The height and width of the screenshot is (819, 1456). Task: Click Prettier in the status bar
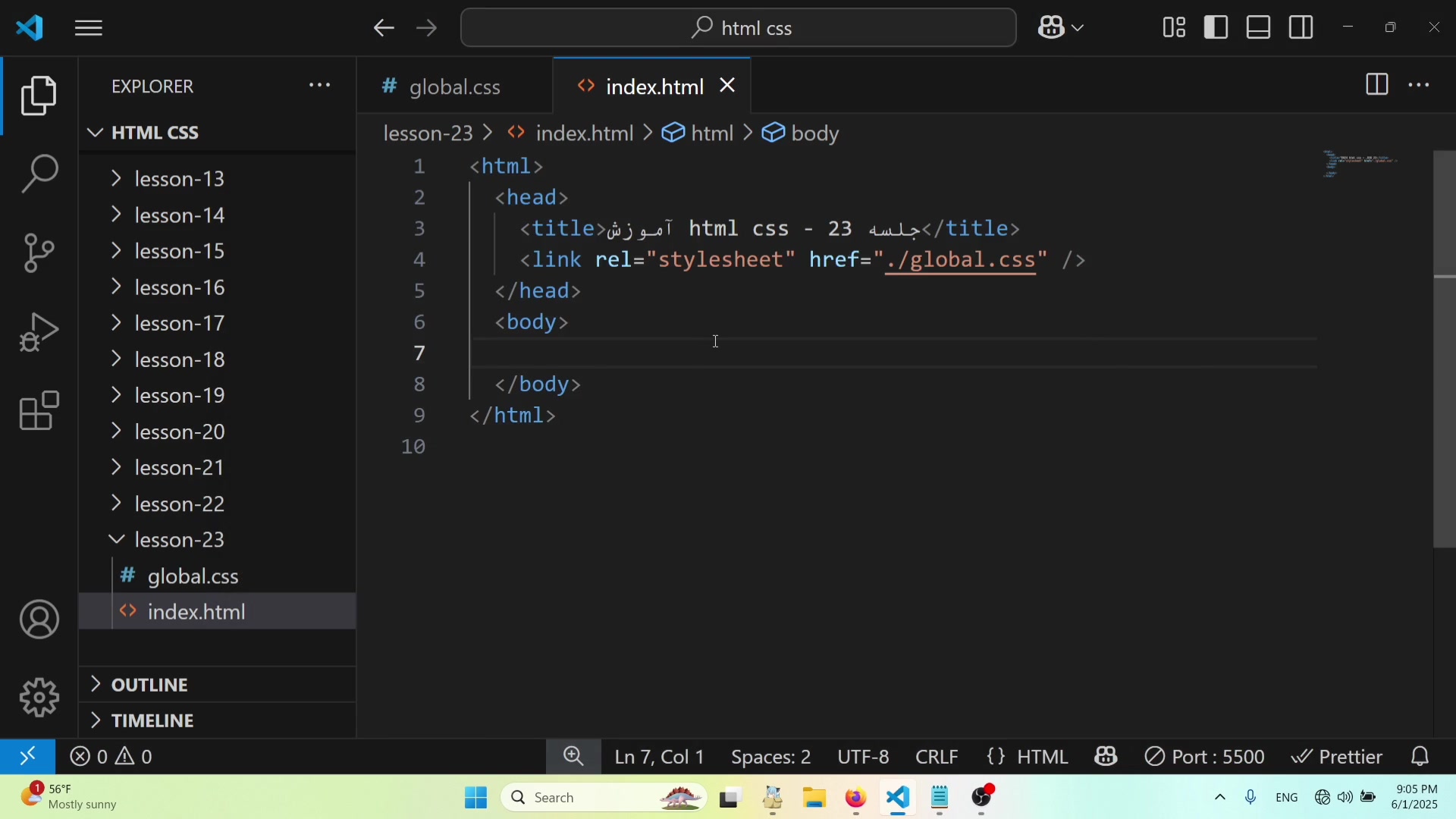(1338, 756)
